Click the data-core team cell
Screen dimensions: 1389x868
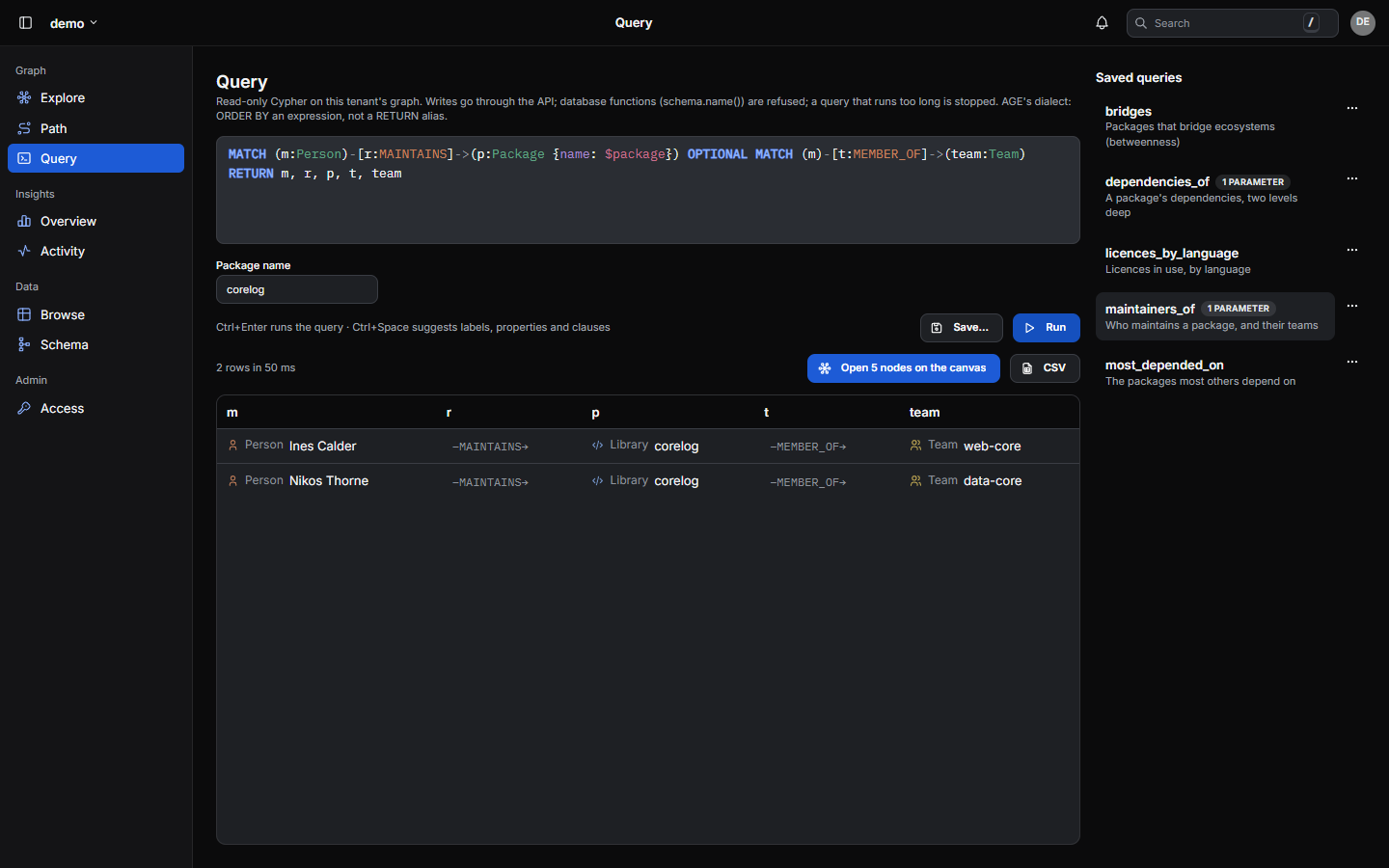tap(966, 480)
